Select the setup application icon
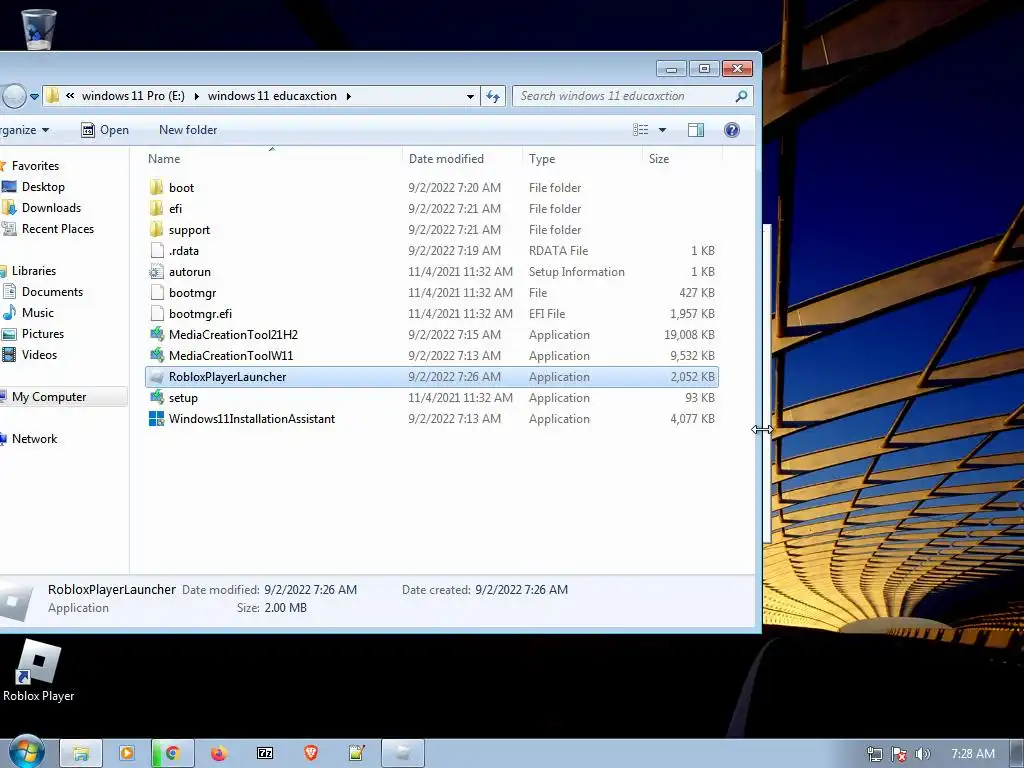This screenshot has height=768, width=1024. pos(156,398)
